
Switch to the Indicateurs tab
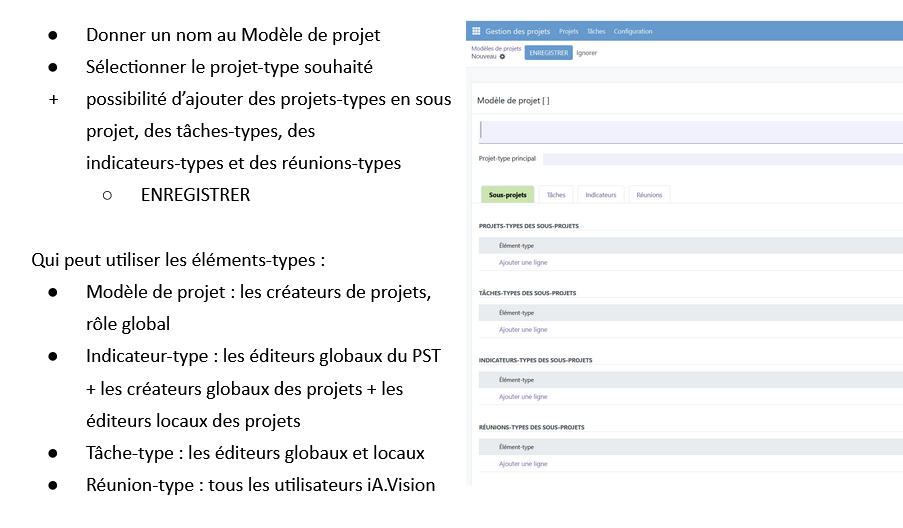pyautogui.click(x=601, y=195)
